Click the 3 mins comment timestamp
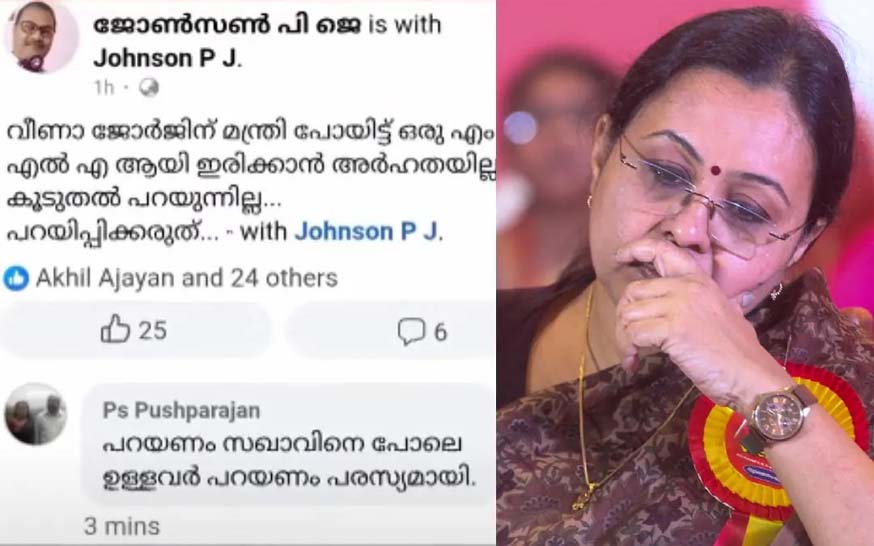 coord(122,526)
